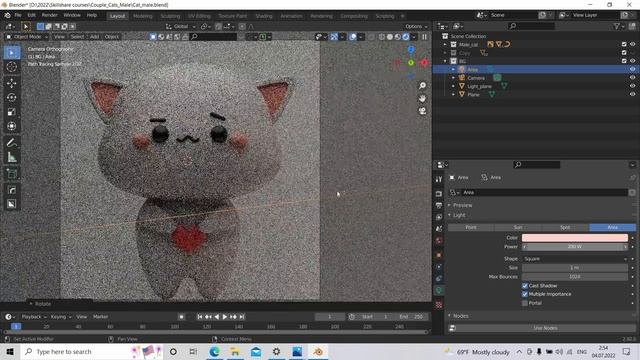Choose the Measure tool
The height and width of the screenshot is (360, 640).
tap(11, 157)
